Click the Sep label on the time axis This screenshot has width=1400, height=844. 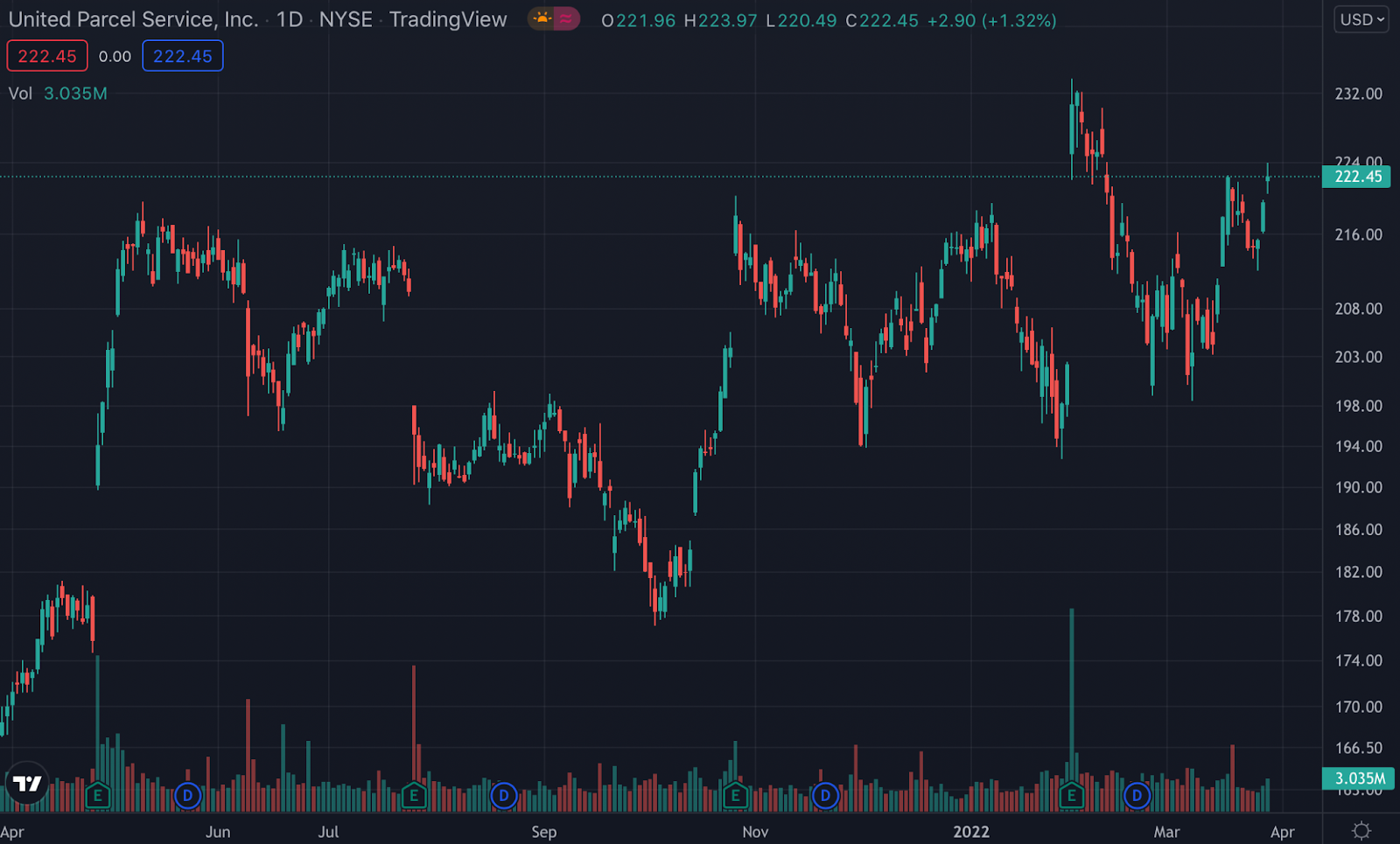click(x=543, y=832)
